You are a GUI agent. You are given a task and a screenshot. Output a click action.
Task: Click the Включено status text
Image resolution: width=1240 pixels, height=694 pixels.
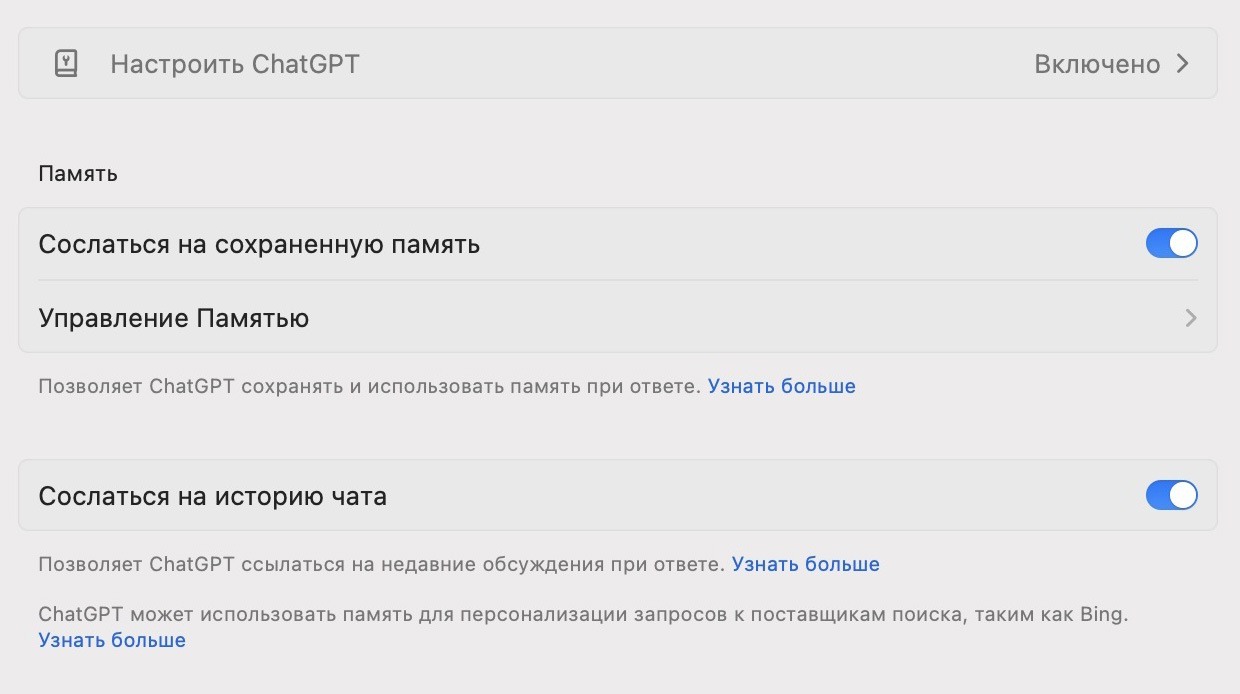(1096, 64)
